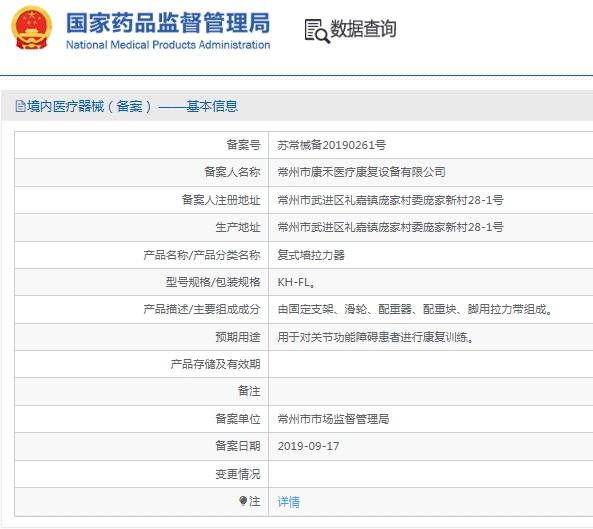Click the 境内医疗器械（备案）基本信息 heading

pyautogui.click(x=132, y=106)
